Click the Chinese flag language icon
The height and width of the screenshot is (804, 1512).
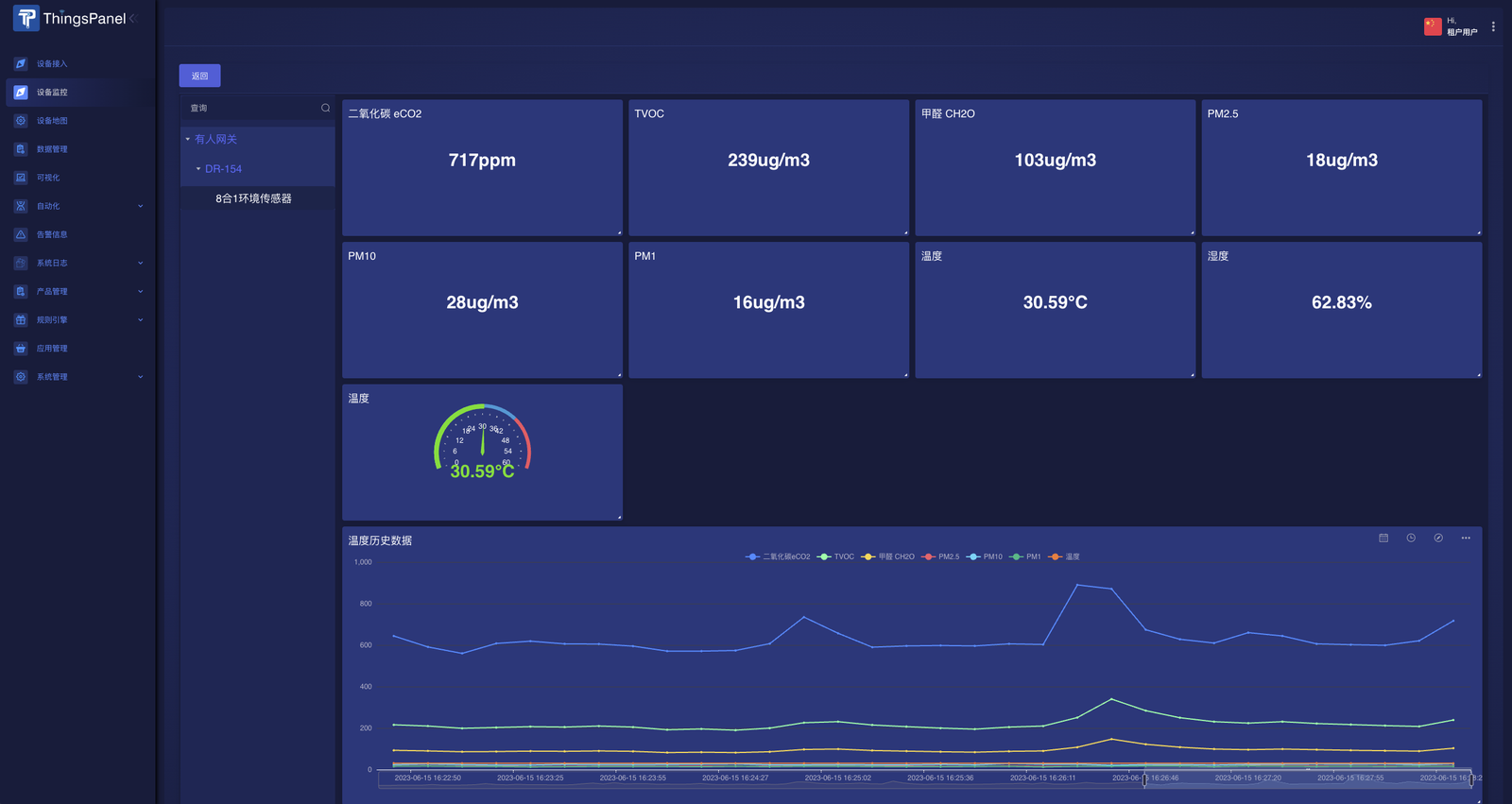(x=1433, y=26)
